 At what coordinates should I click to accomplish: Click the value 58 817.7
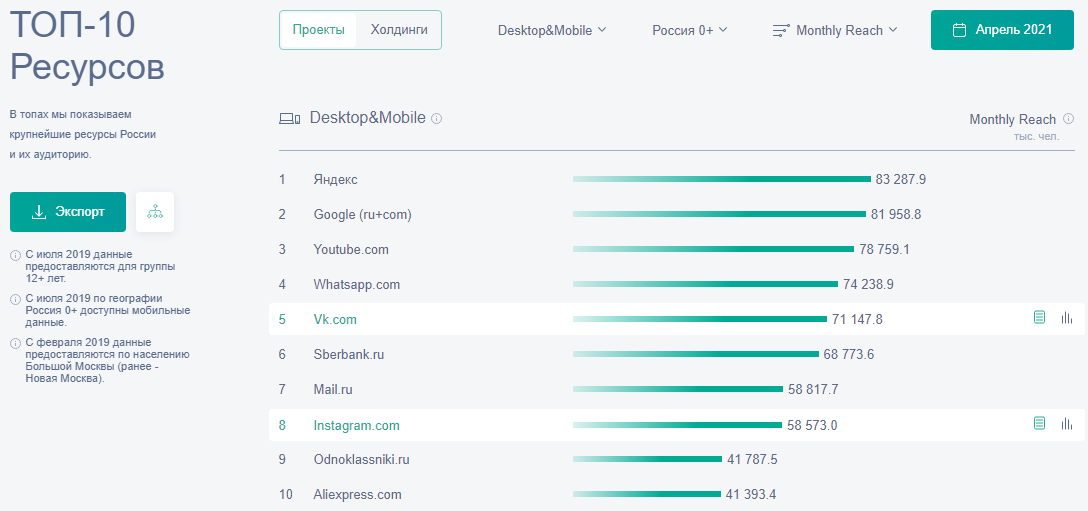[813, 389]
